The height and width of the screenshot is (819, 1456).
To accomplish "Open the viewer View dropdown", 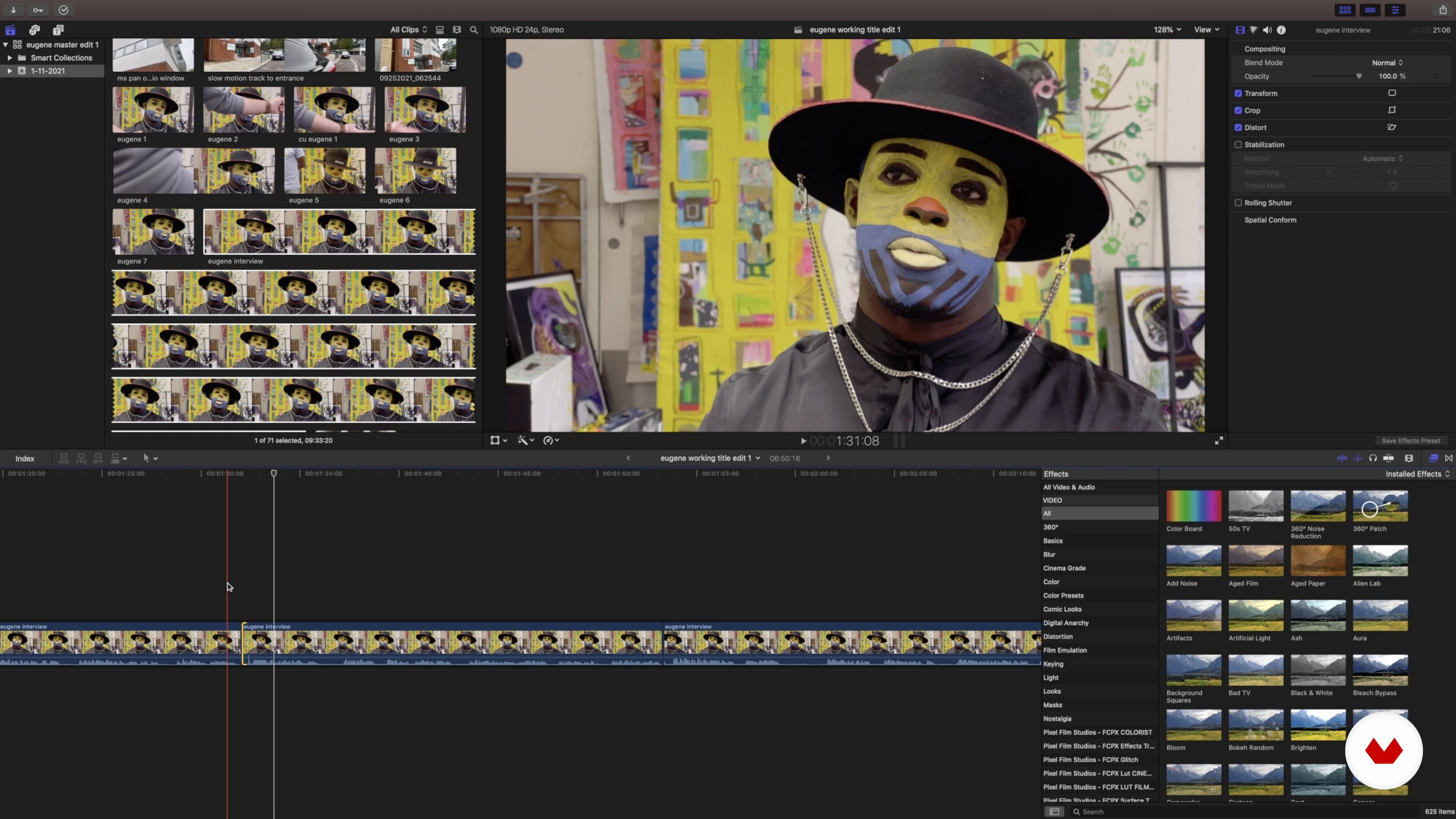I will tap(1206, 30).
